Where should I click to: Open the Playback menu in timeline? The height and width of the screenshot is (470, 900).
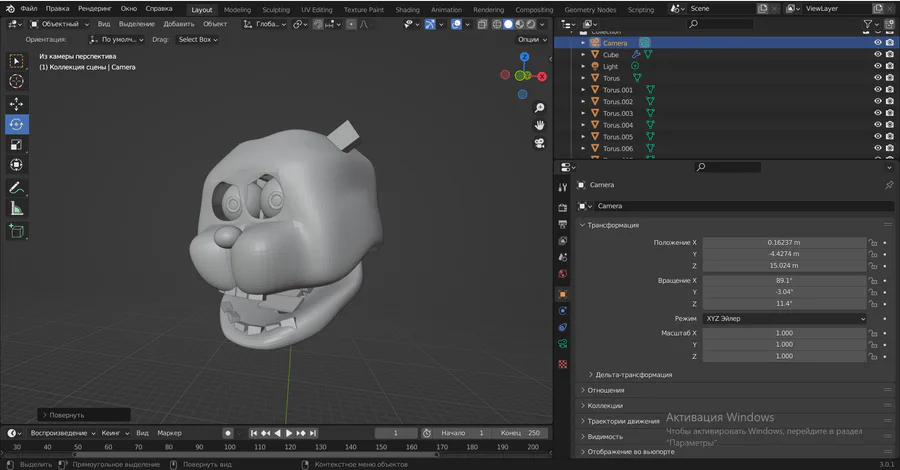tap(63, 433)
